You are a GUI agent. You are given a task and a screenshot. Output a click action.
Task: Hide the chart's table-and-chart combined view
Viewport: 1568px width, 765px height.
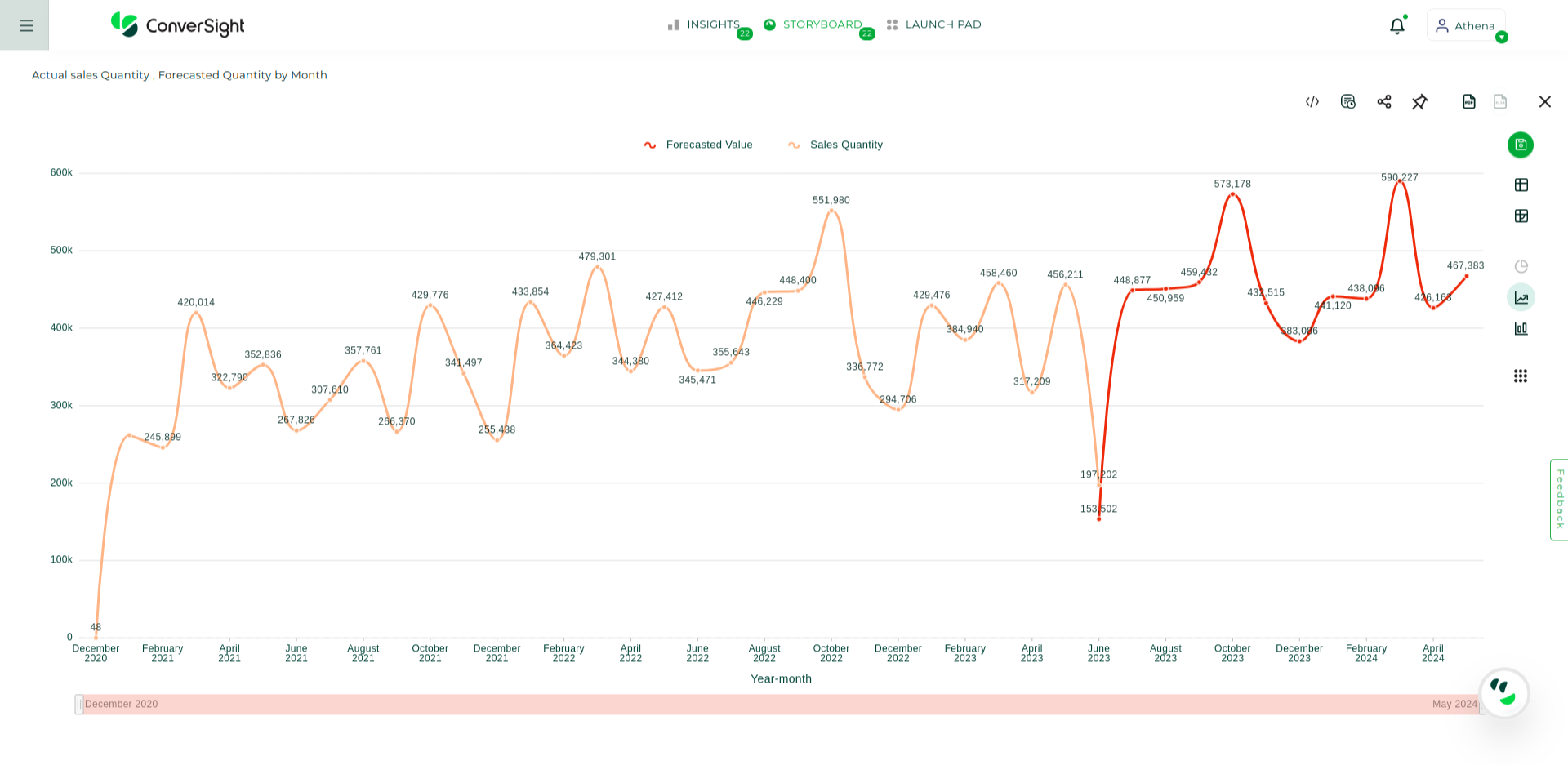coord(1522,216)
